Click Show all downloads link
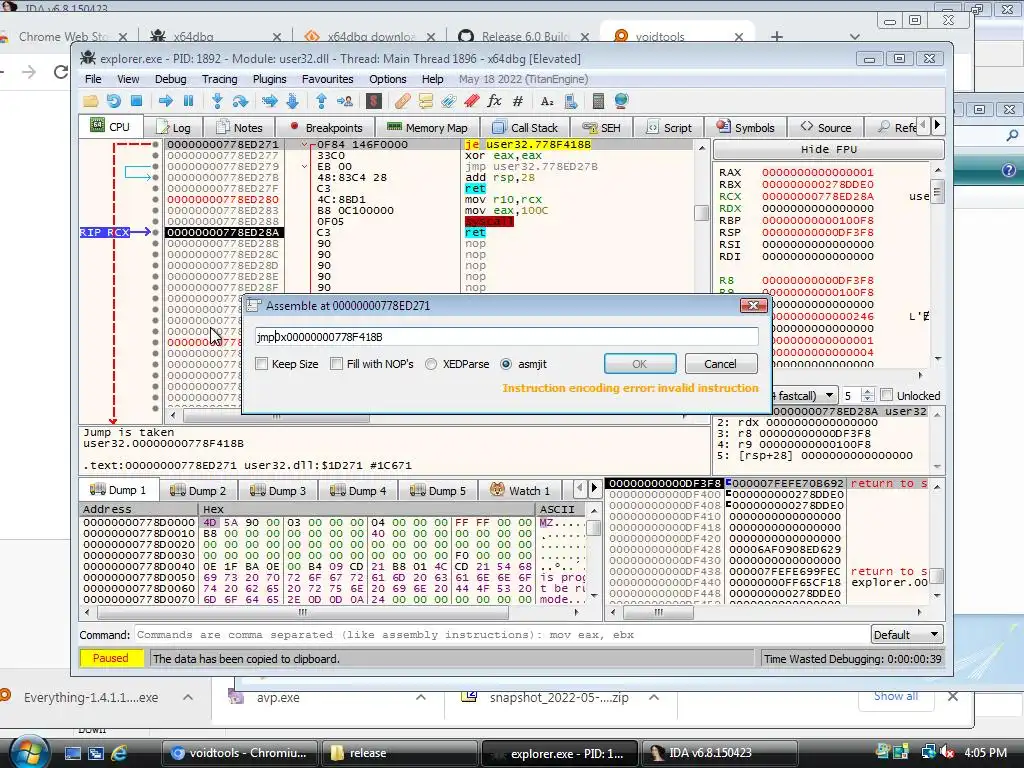1024x768 pixels. click(x=896, y=696)
